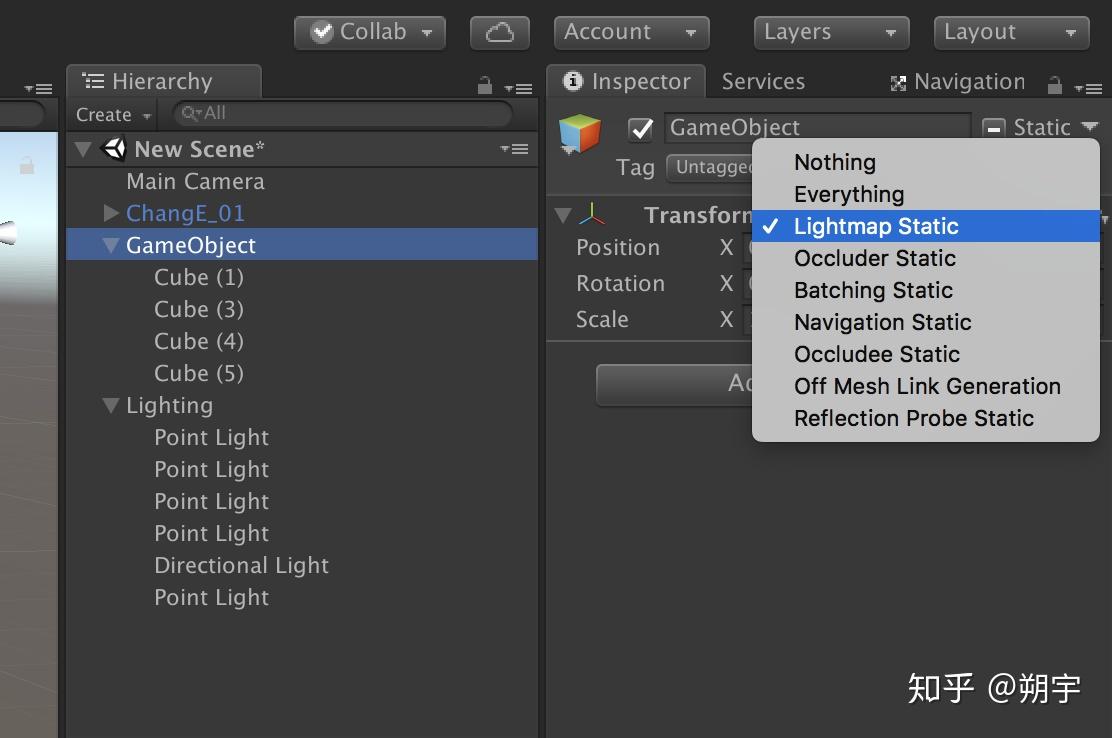The height and width of the screenshot is (738, 1112).
Task: Select Cube (1) in Hierarchy
Action: click(302, 277)
